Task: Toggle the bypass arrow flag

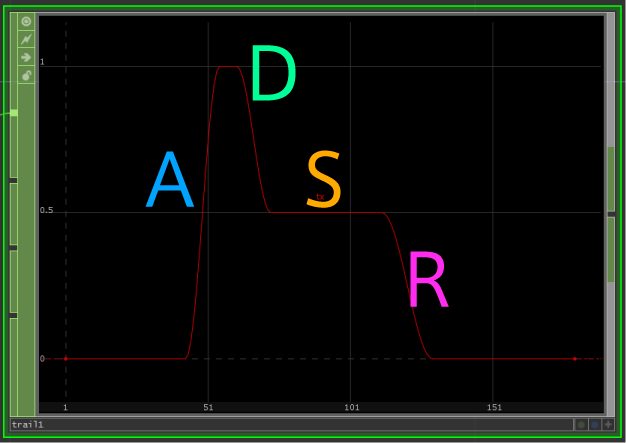Action: (26, 57)
